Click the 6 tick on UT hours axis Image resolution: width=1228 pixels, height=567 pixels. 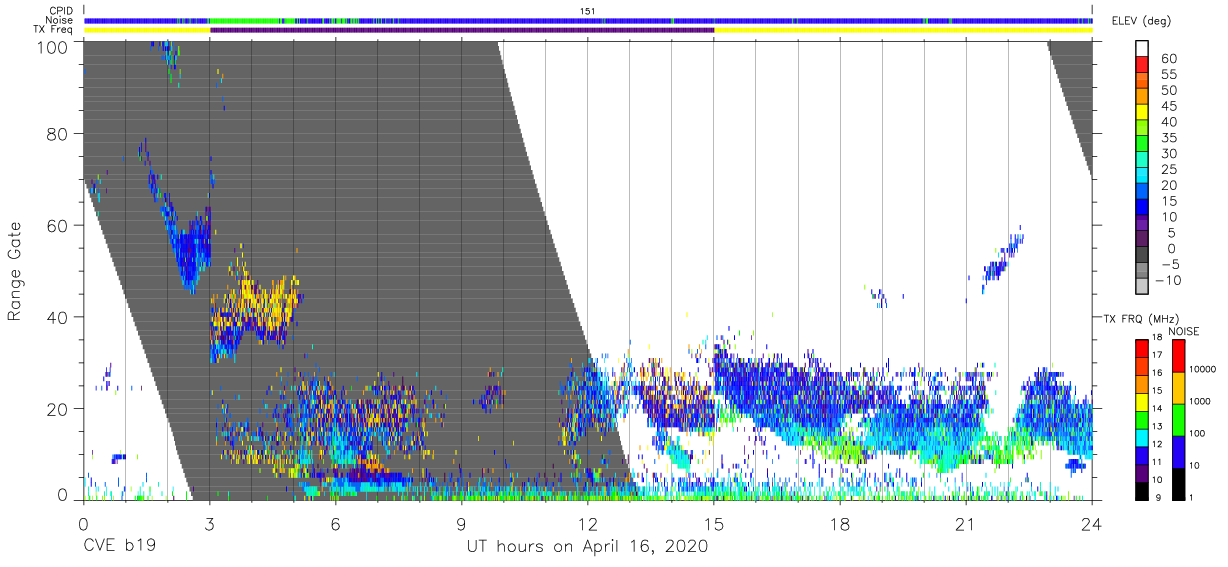coord(336,523)
